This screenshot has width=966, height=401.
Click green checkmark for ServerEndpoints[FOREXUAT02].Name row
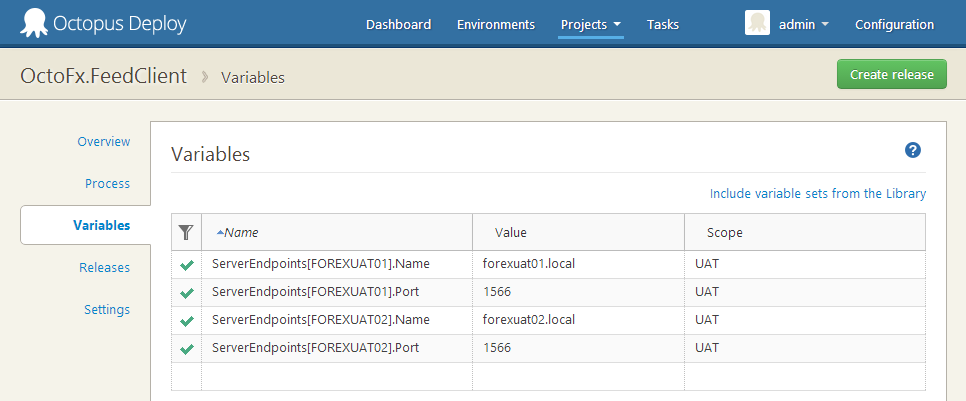tap(187, 321)
